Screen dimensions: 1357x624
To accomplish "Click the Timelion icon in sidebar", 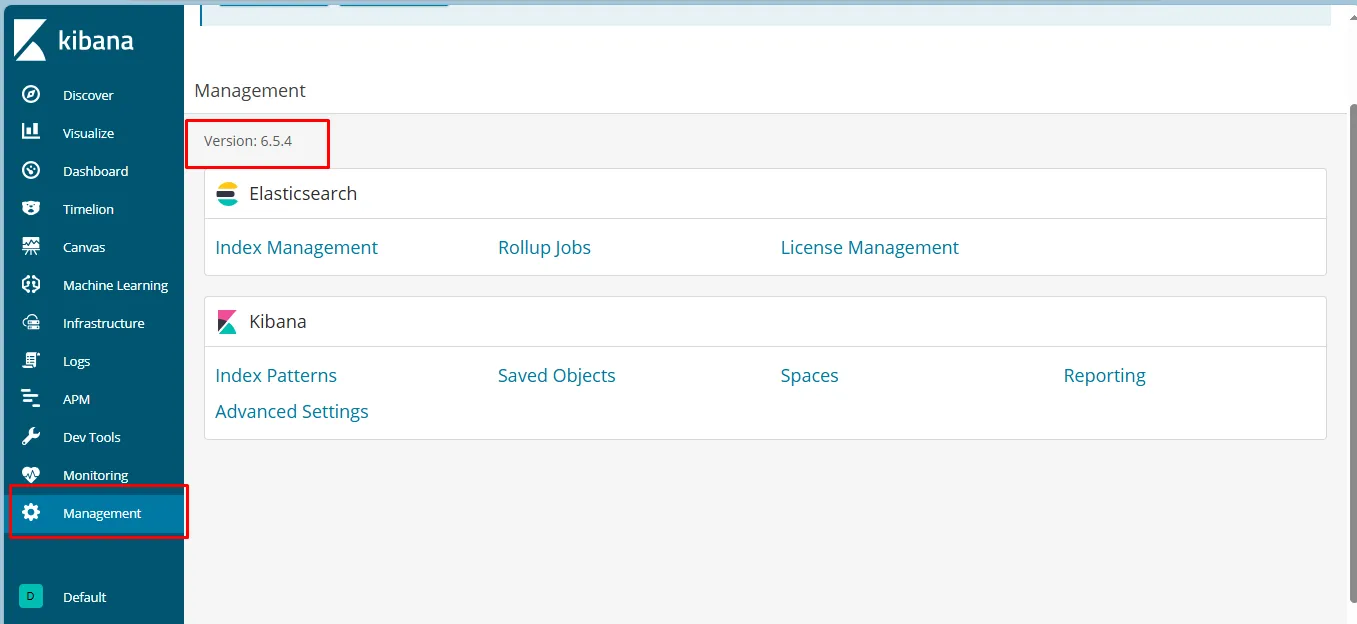I will click(x=31, y=208).
